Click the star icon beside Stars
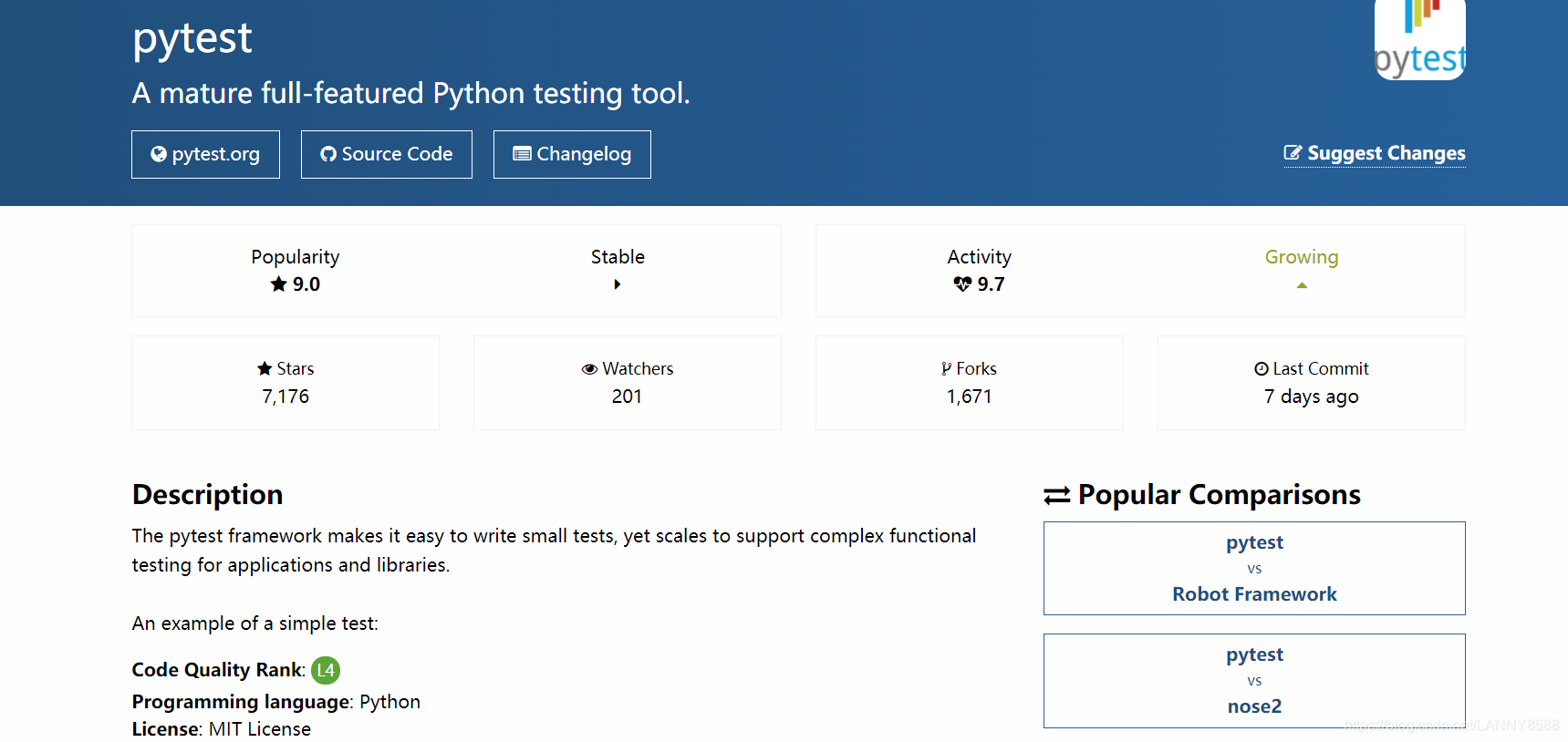Screen dimensions: 1568x742 (x=265, y=368)
